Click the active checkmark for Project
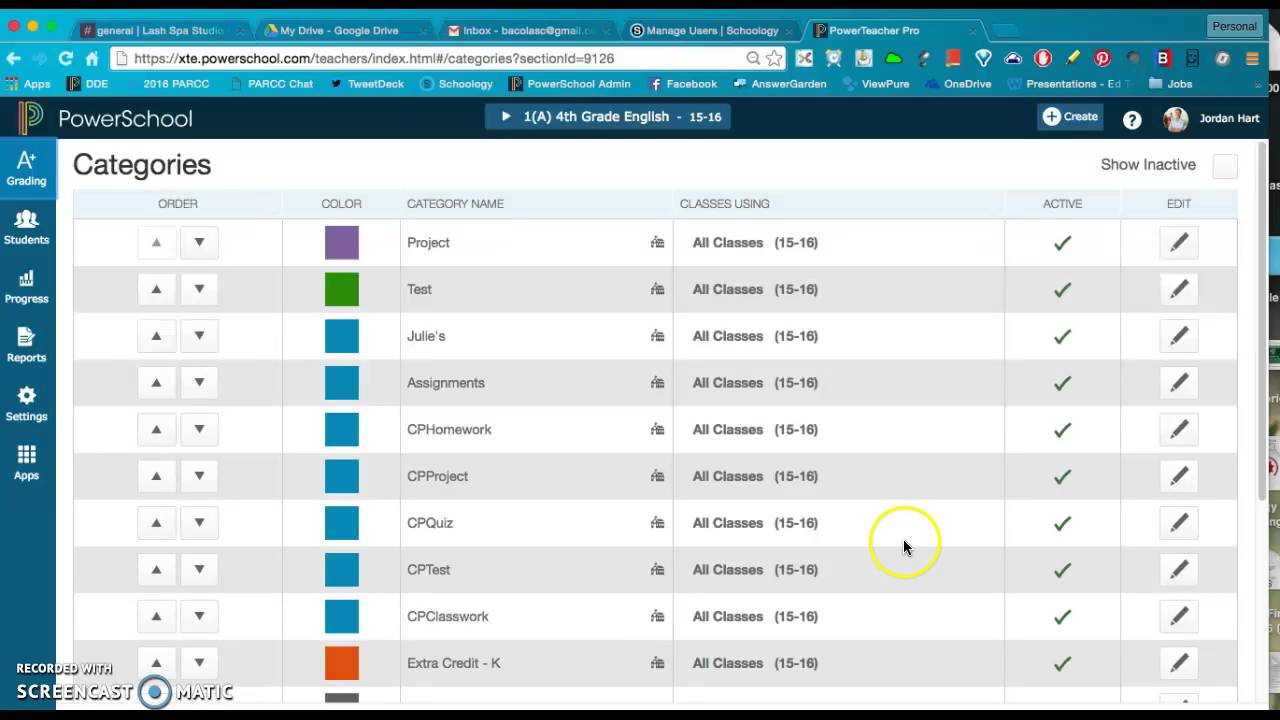The height and width of the screenshot is (720, 1280). point(1062,242)
